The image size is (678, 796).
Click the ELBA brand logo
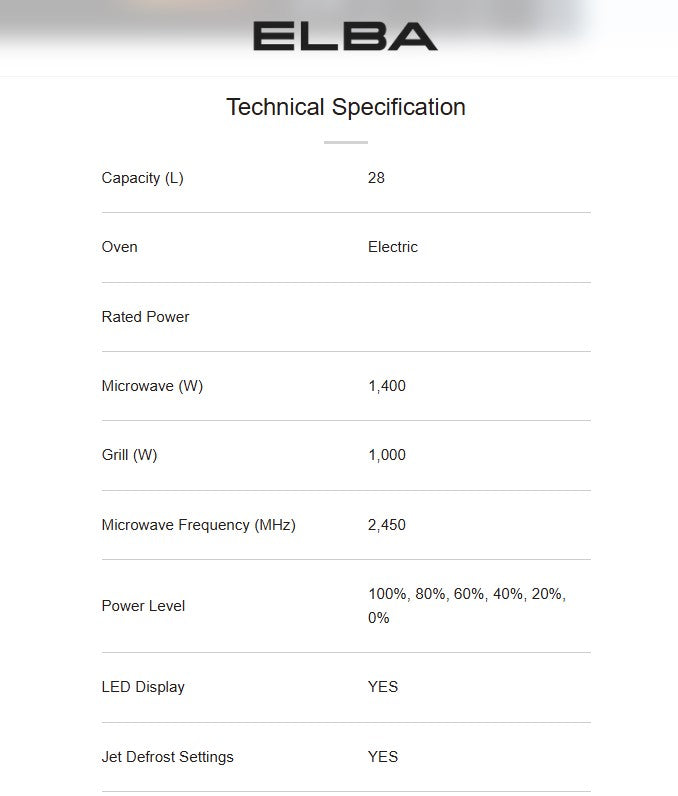tap(345, 36)
